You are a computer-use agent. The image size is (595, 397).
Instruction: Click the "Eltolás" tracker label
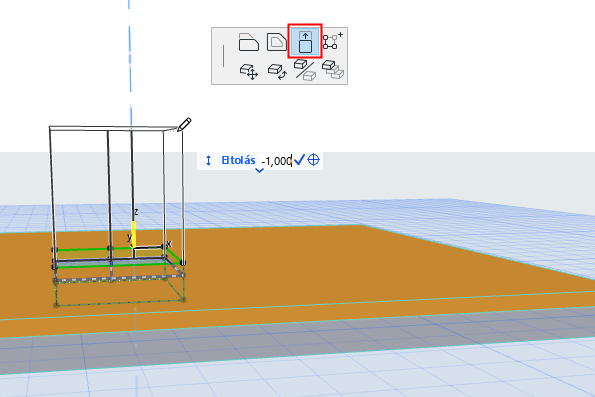pos(238,160)
